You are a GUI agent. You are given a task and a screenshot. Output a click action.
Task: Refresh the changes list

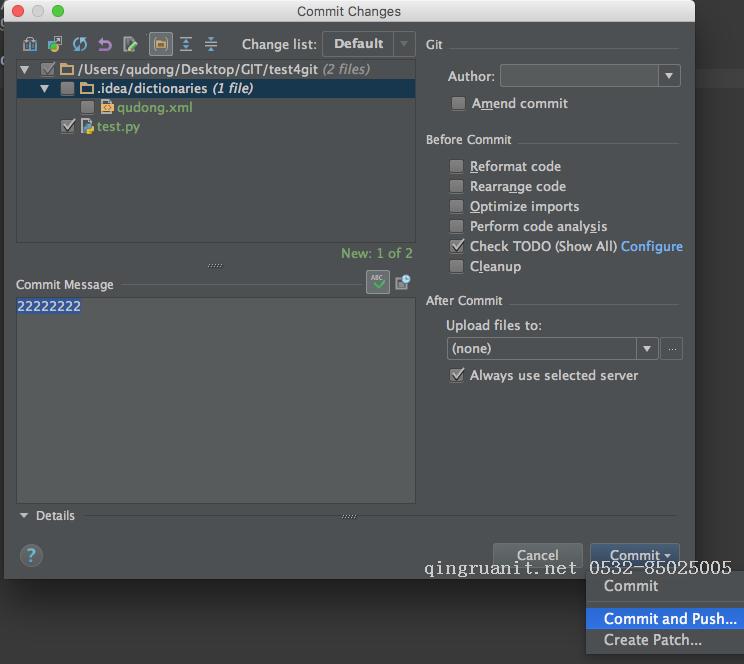pos(80,44)
